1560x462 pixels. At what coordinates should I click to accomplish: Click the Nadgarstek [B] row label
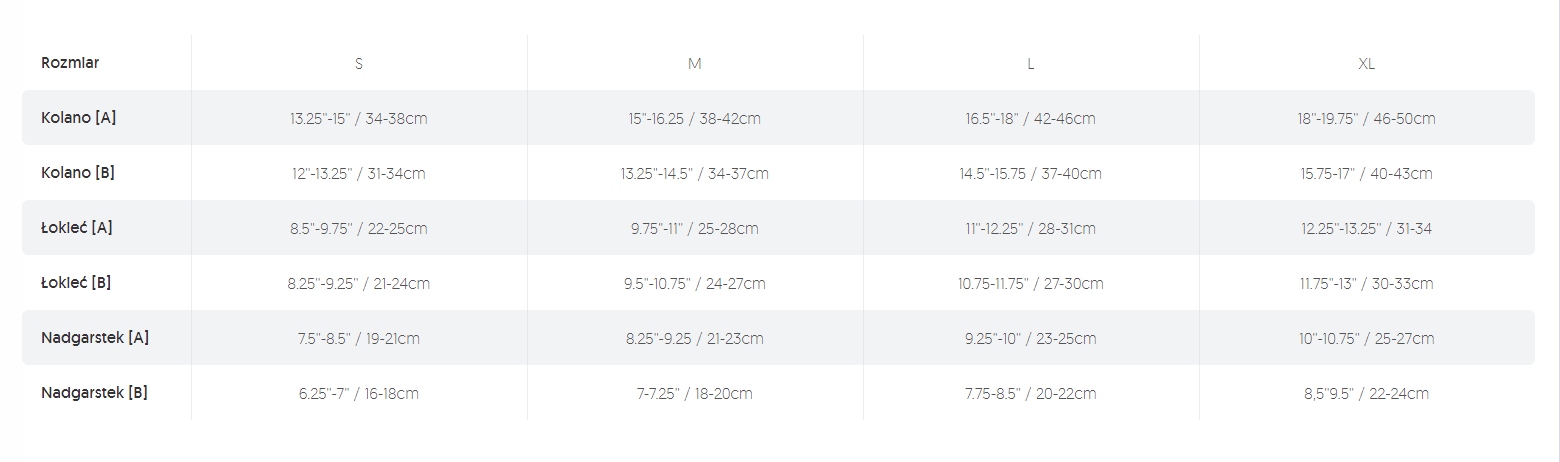(x=94, y=393)
